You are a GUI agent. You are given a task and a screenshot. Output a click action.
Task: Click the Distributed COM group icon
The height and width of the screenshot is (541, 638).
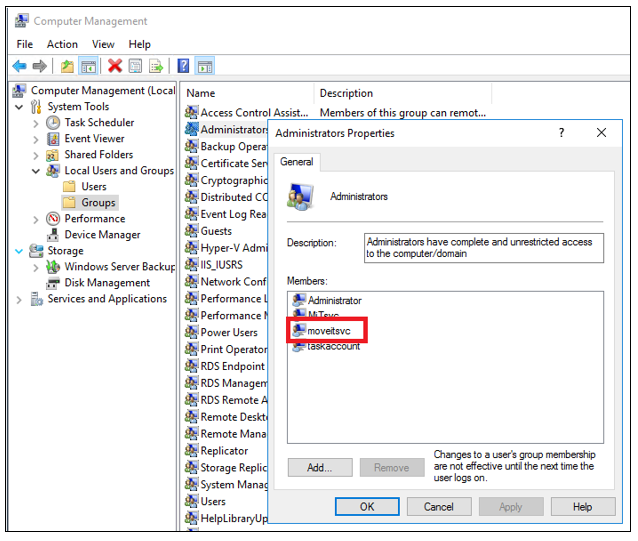pyautogui.click(x=191, y=196)
